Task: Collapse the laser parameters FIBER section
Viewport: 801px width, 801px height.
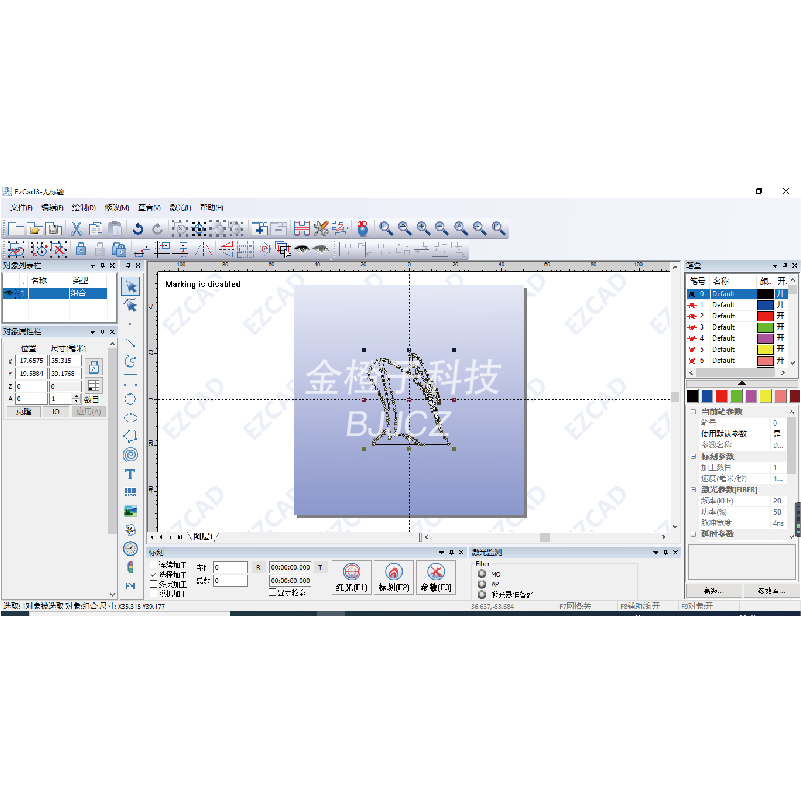Action: pos(691,489)
